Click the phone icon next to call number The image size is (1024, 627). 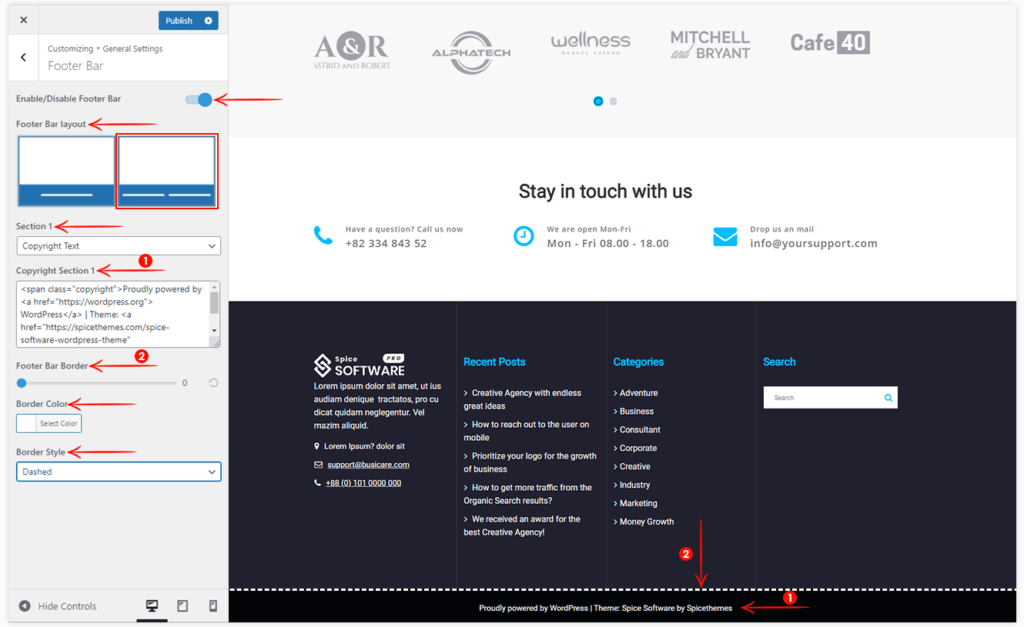click(x=322, y=233)
